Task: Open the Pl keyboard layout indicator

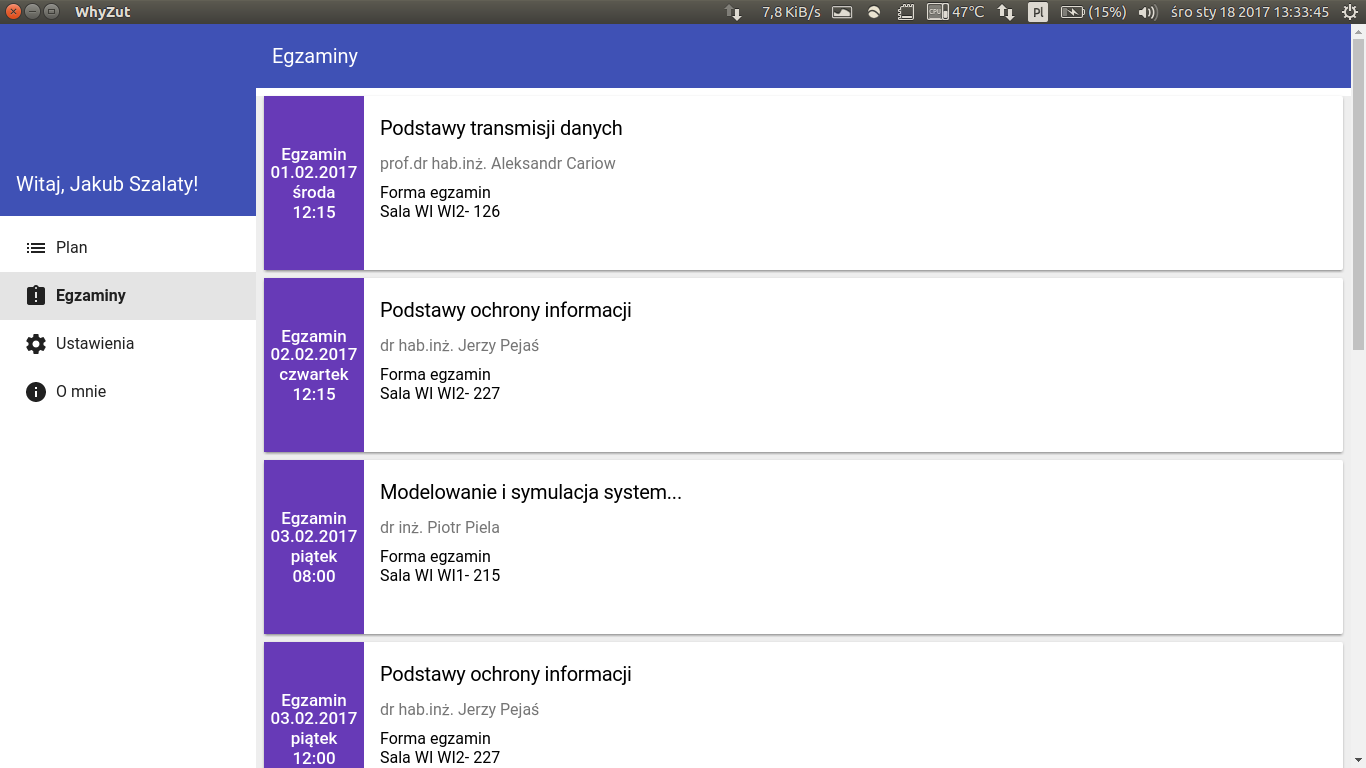Action: click(1038, 12)
